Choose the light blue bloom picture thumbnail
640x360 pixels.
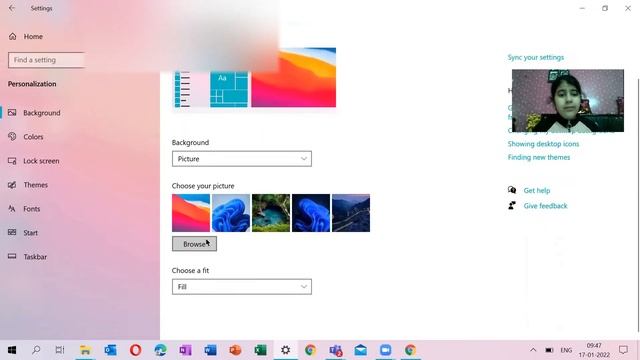[x=231, y=213]
